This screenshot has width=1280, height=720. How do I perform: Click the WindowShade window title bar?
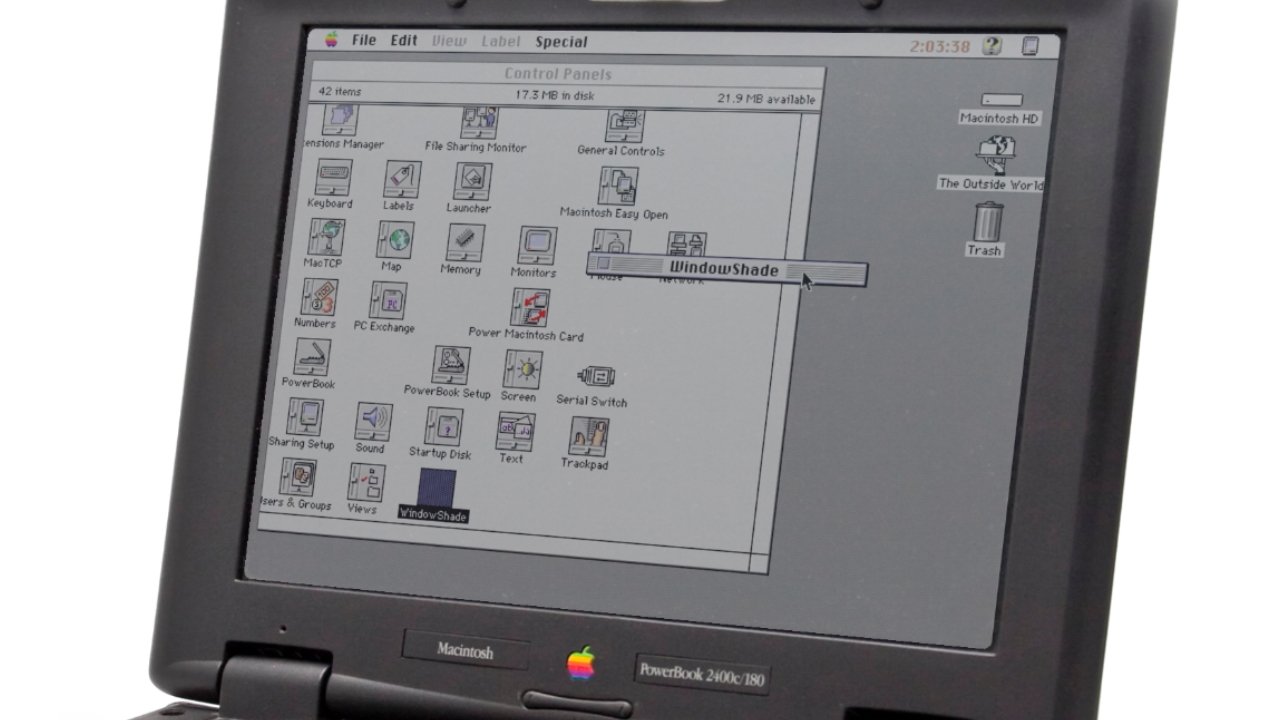tap(724, 269)
